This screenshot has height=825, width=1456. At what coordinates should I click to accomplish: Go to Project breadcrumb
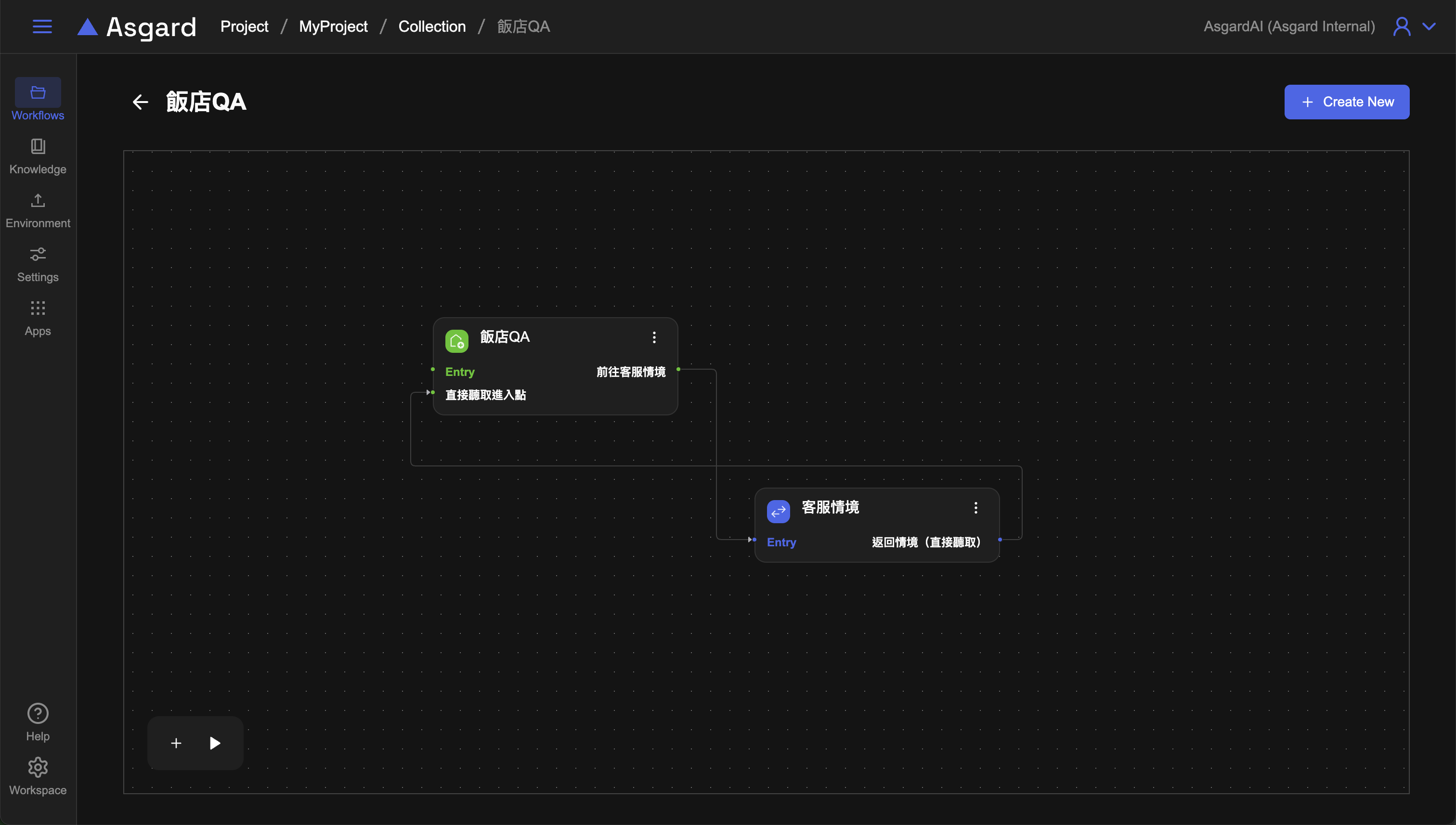pos(244,26)
